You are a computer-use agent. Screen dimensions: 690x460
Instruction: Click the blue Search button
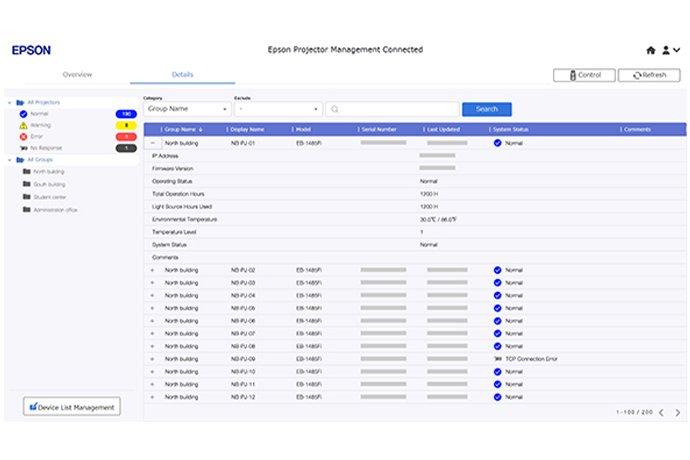point(486,109)
